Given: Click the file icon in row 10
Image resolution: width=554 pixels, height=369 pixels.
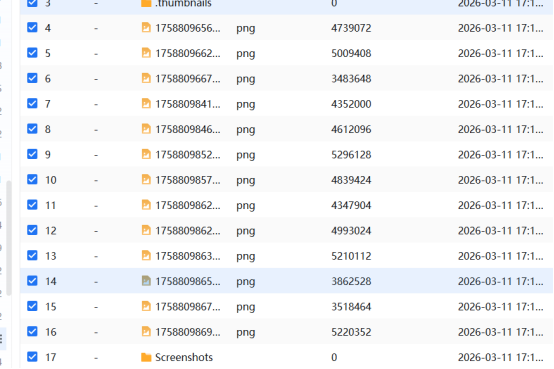Looking at the screenshot, I should [146, 180].
